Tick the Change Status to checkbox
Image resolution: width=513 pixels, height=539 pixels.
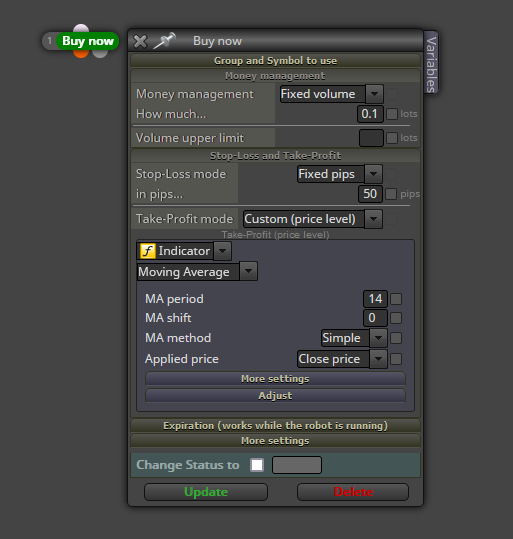[x=257, y=465]
